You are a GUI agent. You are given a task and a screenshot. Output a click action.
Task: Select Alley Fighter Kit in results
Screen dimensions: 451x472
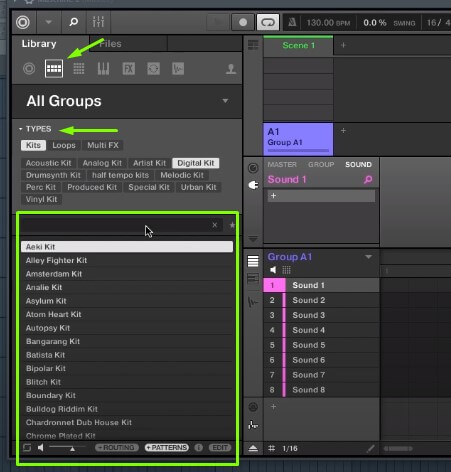127,260
